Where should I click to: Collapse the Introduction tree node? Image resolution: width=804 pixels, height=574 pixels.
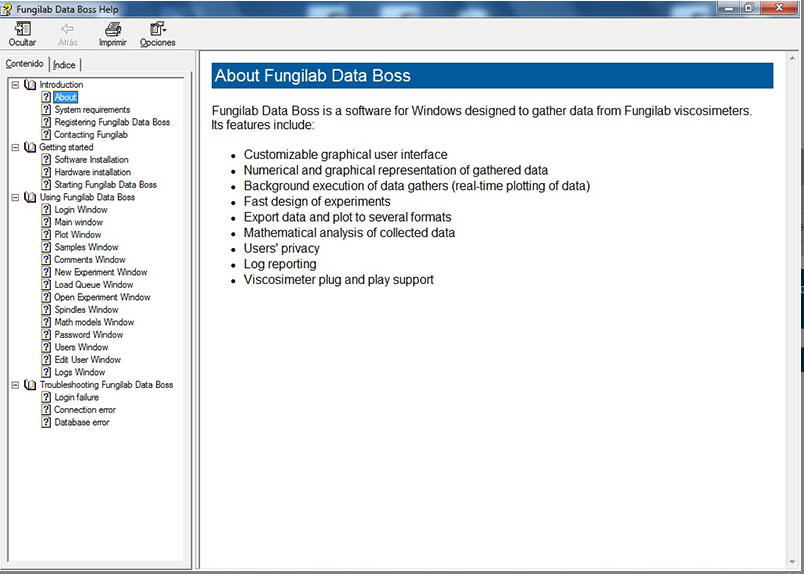pyautogui.click(x=15, y=85)
